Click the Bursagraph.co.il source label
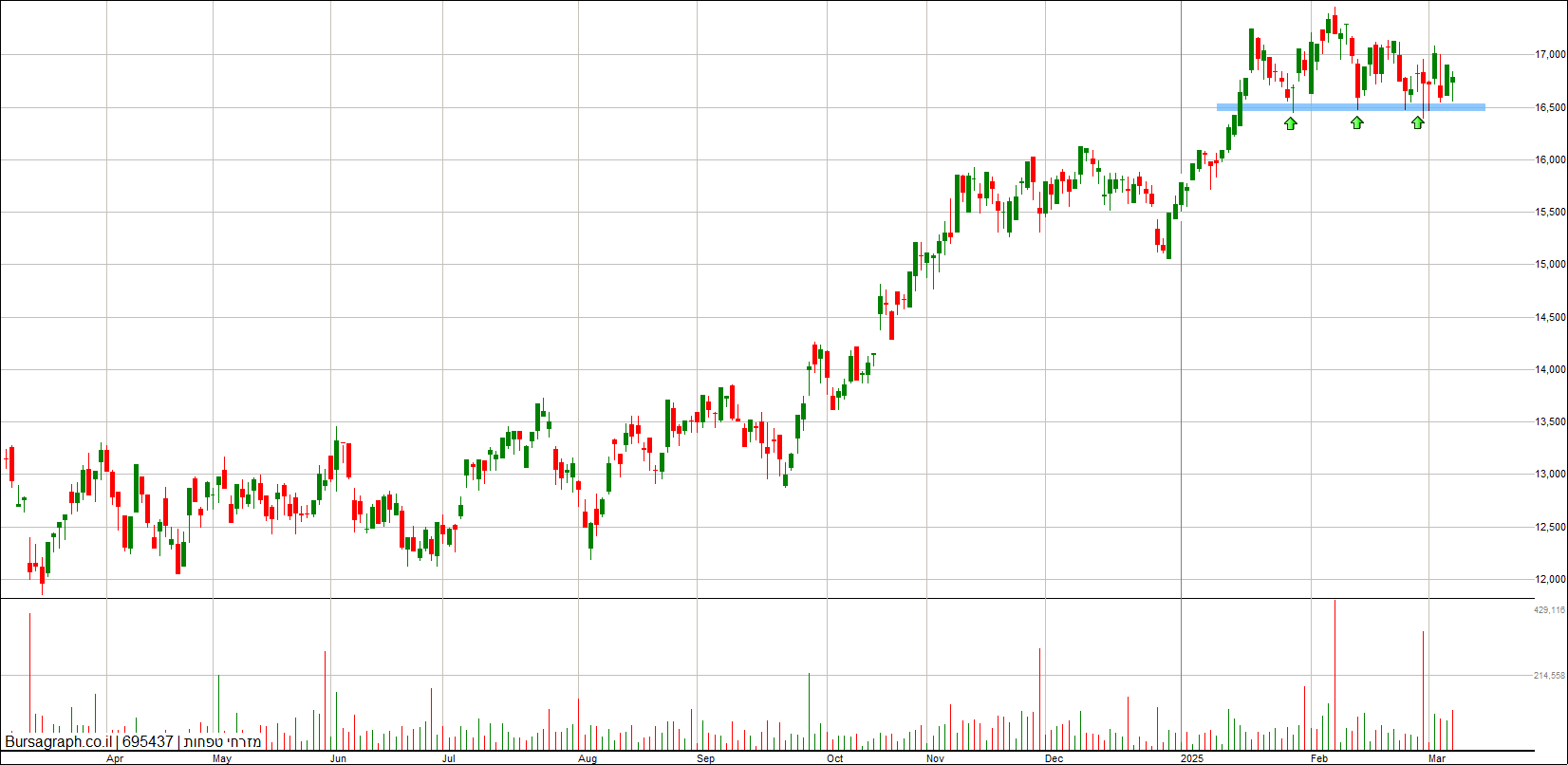Screen dimensions: 1568x765 (x=59, y=741)
